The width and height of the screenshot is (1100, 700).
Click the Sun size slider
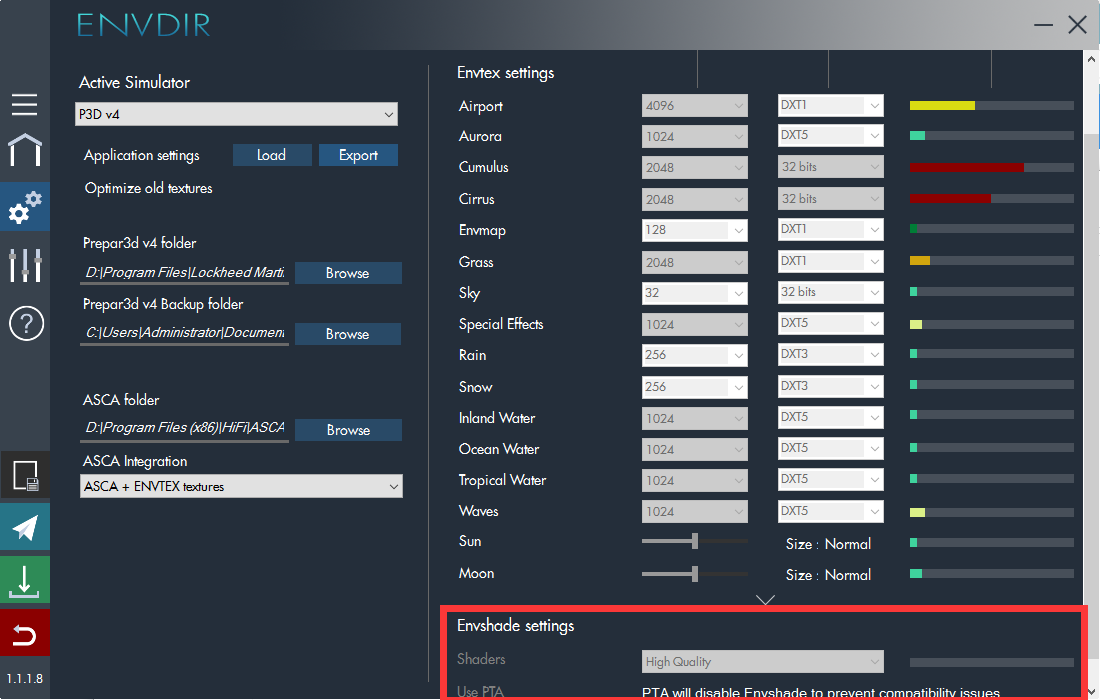(x=694, y=541)
